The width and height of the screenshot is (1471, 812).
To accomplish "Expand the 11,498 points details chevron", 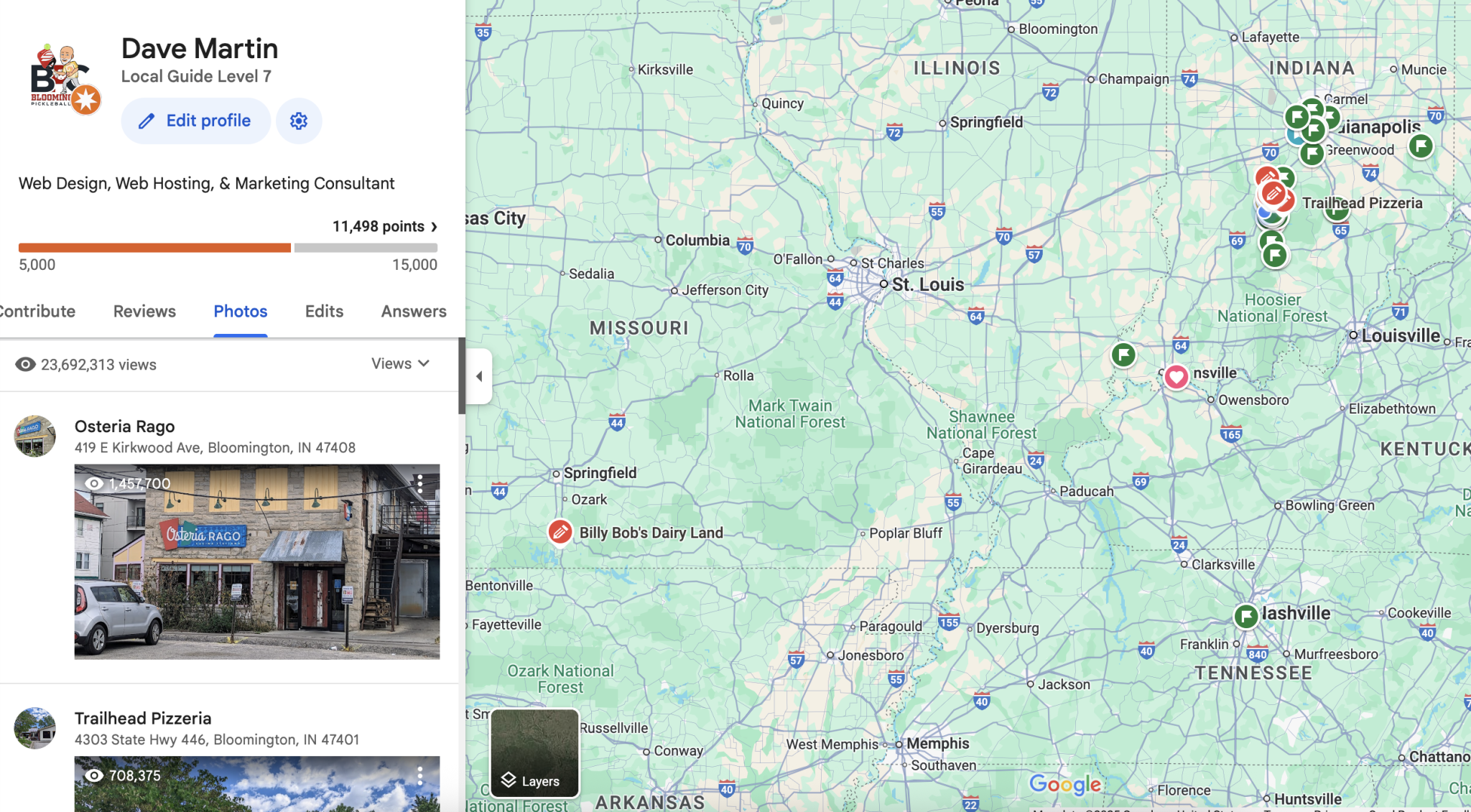I will (x=434, y=227).
